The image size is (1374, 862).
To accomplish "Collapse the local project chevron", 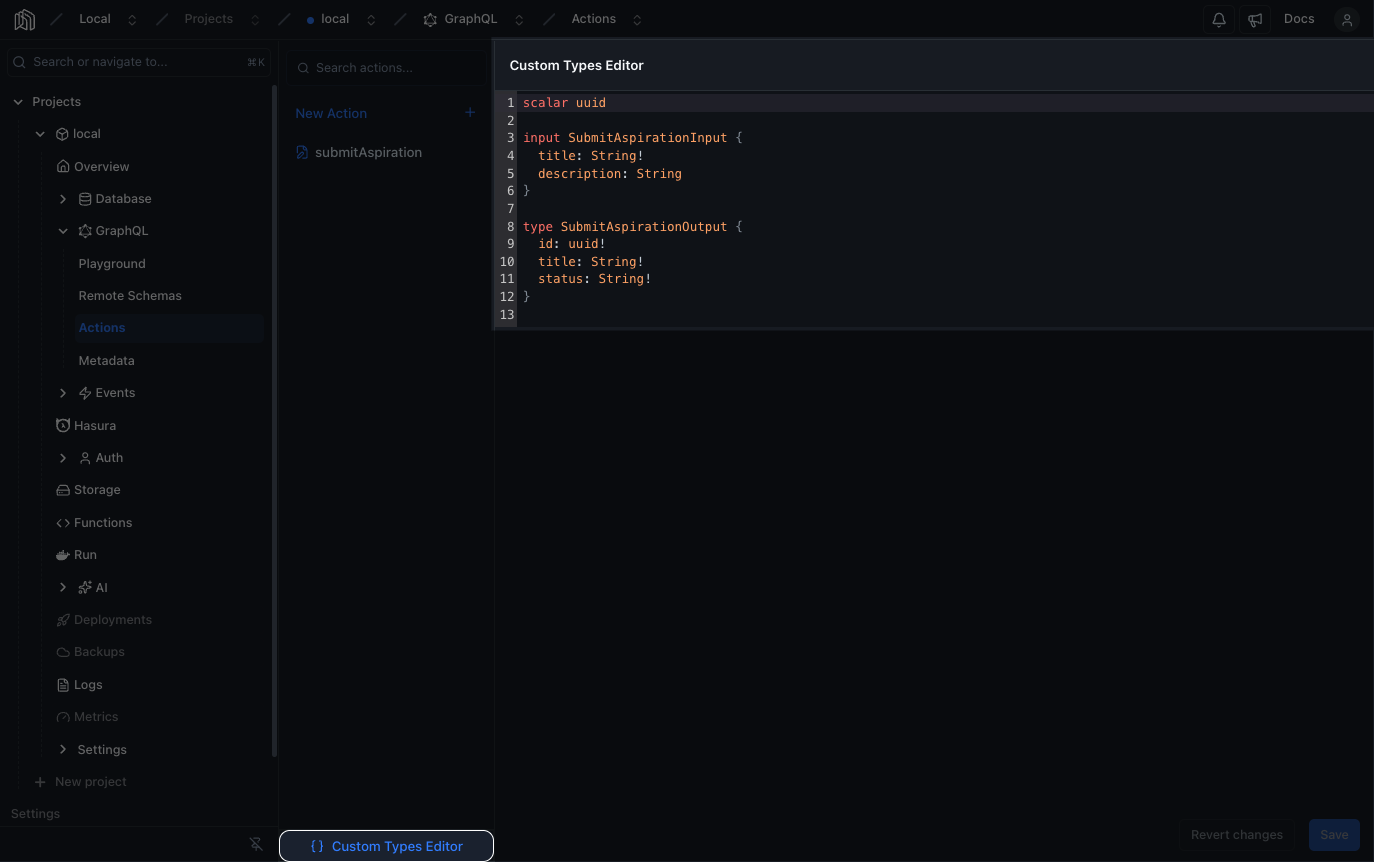I will coord(40,134).
